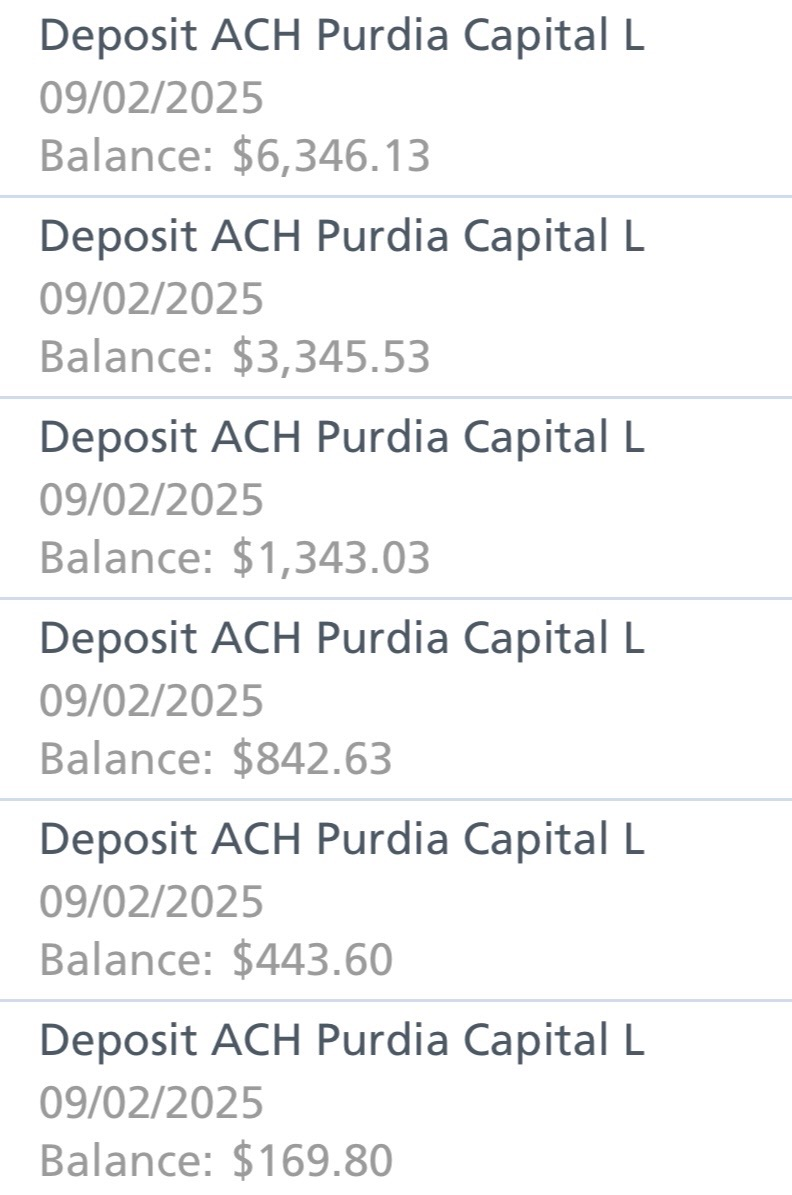Tap the deposit title above balance $842.63
The height and width of the screenshot is (1195, 792).
341,638
